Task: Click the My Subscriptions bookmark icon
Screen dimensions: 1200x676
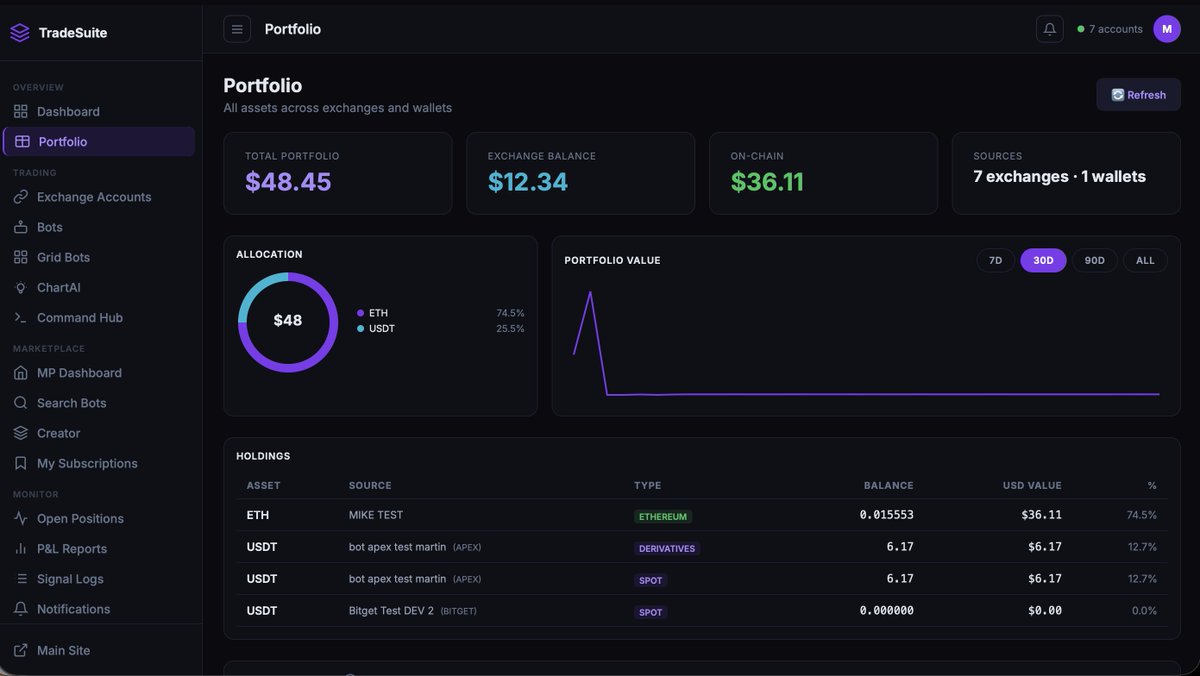Action: pos(21,463)
